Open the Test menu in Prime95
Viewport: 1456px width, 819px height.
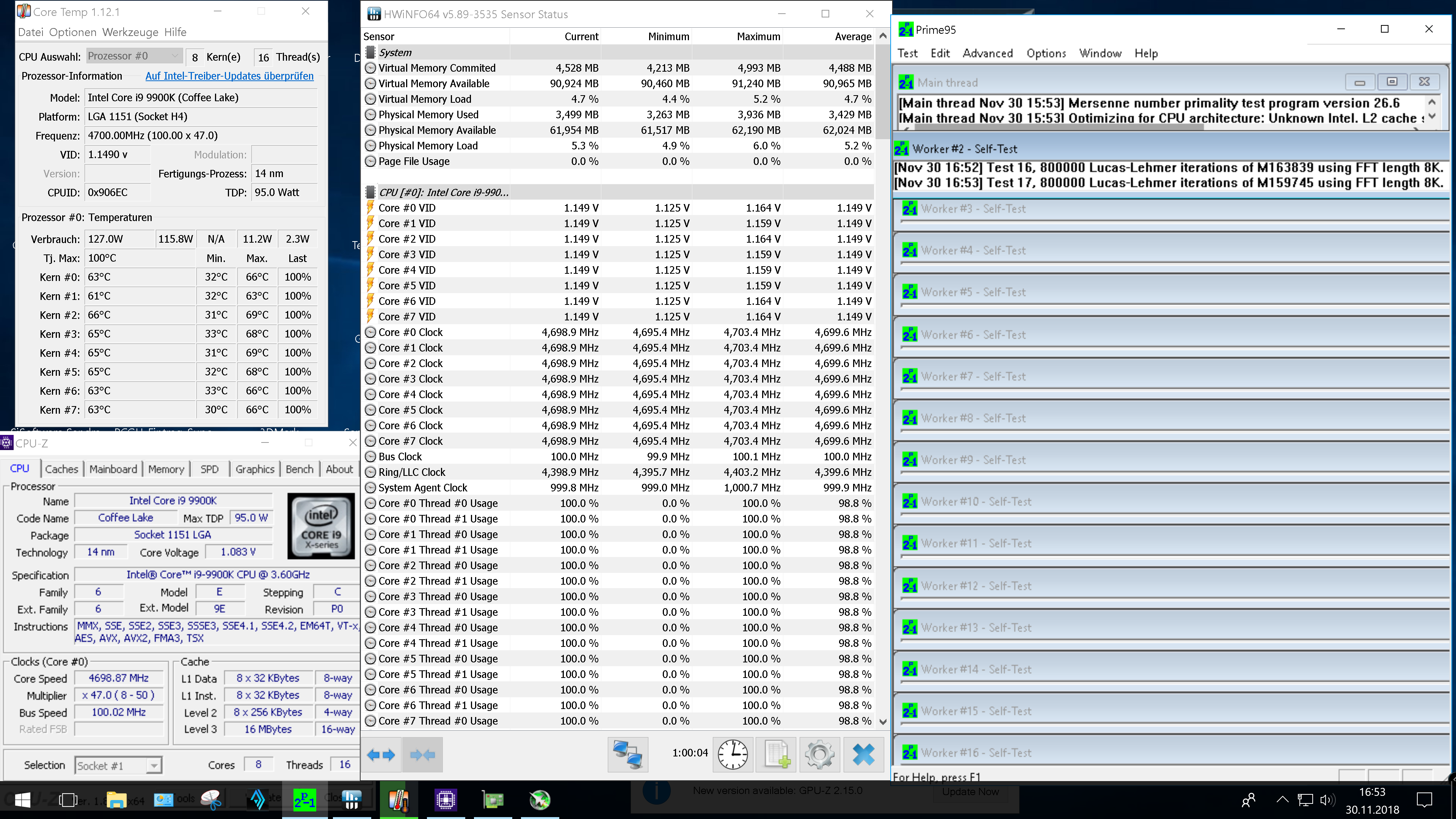(907, 53)
